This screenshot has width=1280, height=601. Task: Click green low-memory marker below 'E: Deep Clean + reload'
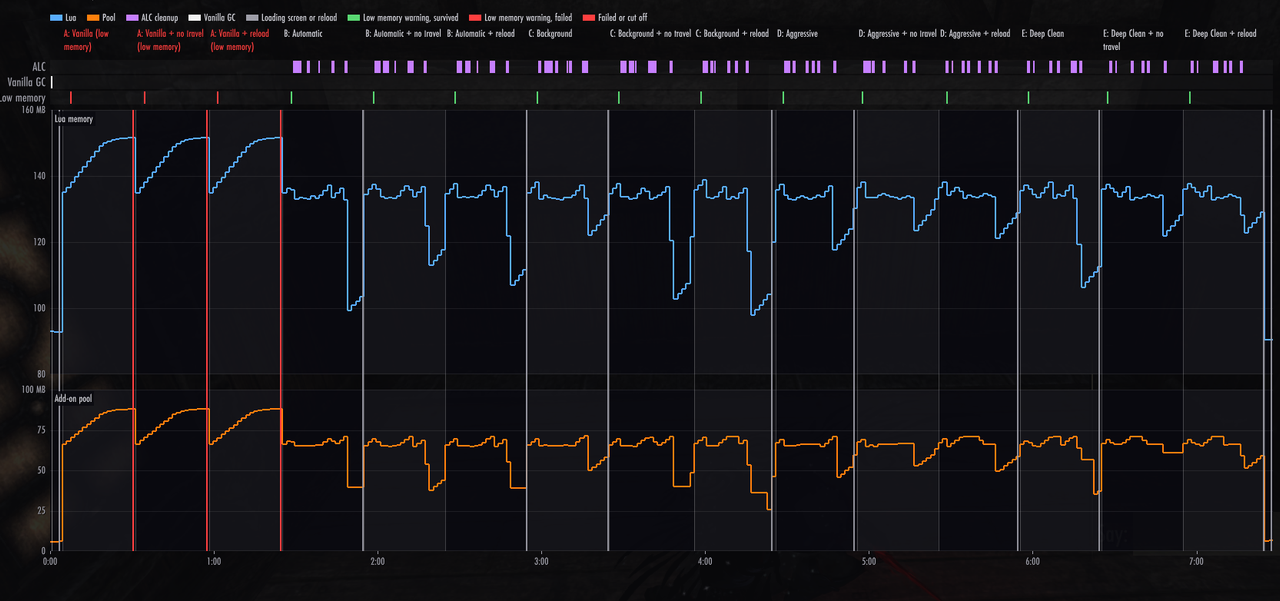click(x=1190, y=97)
